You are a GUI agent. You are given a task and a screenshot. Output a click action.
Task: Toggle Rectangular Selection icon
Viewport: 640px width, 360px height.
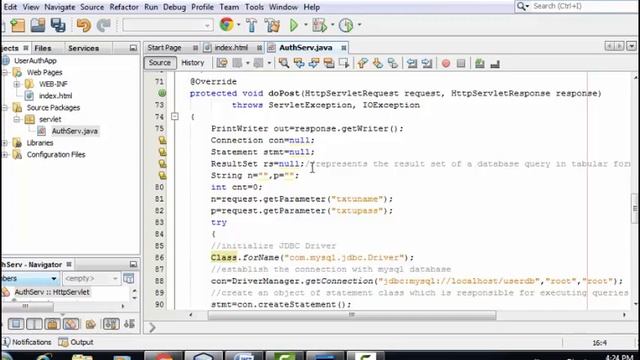pyautogui.click(x=344, y=63)
